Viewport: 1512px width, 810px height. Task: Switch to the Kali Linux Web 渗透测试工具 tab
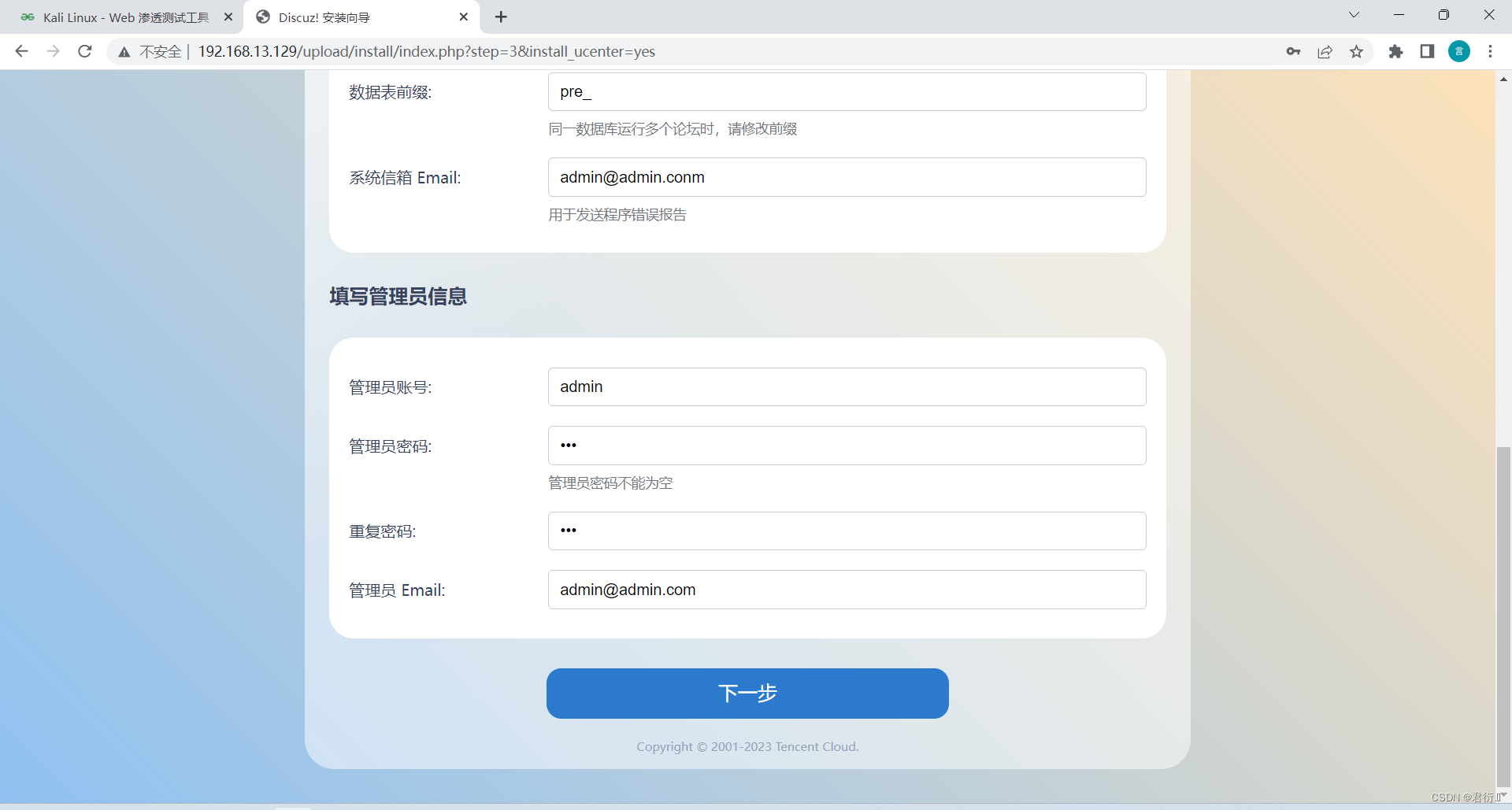(x=122, y=17)
